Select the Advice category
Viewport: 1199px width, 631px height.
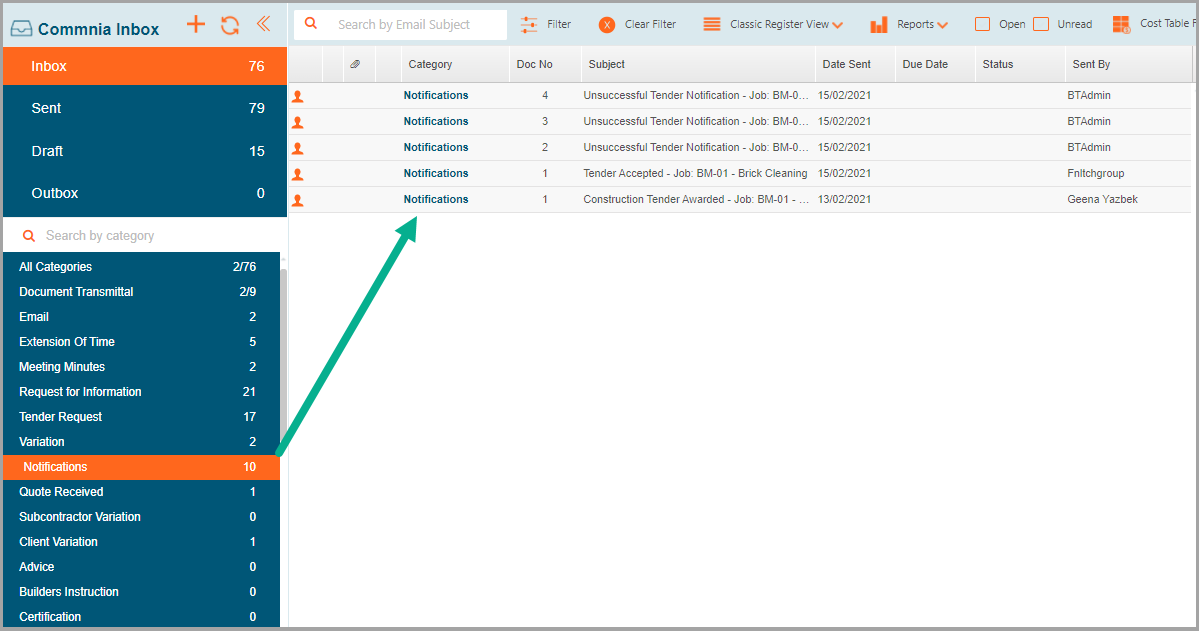pos(141,567)
